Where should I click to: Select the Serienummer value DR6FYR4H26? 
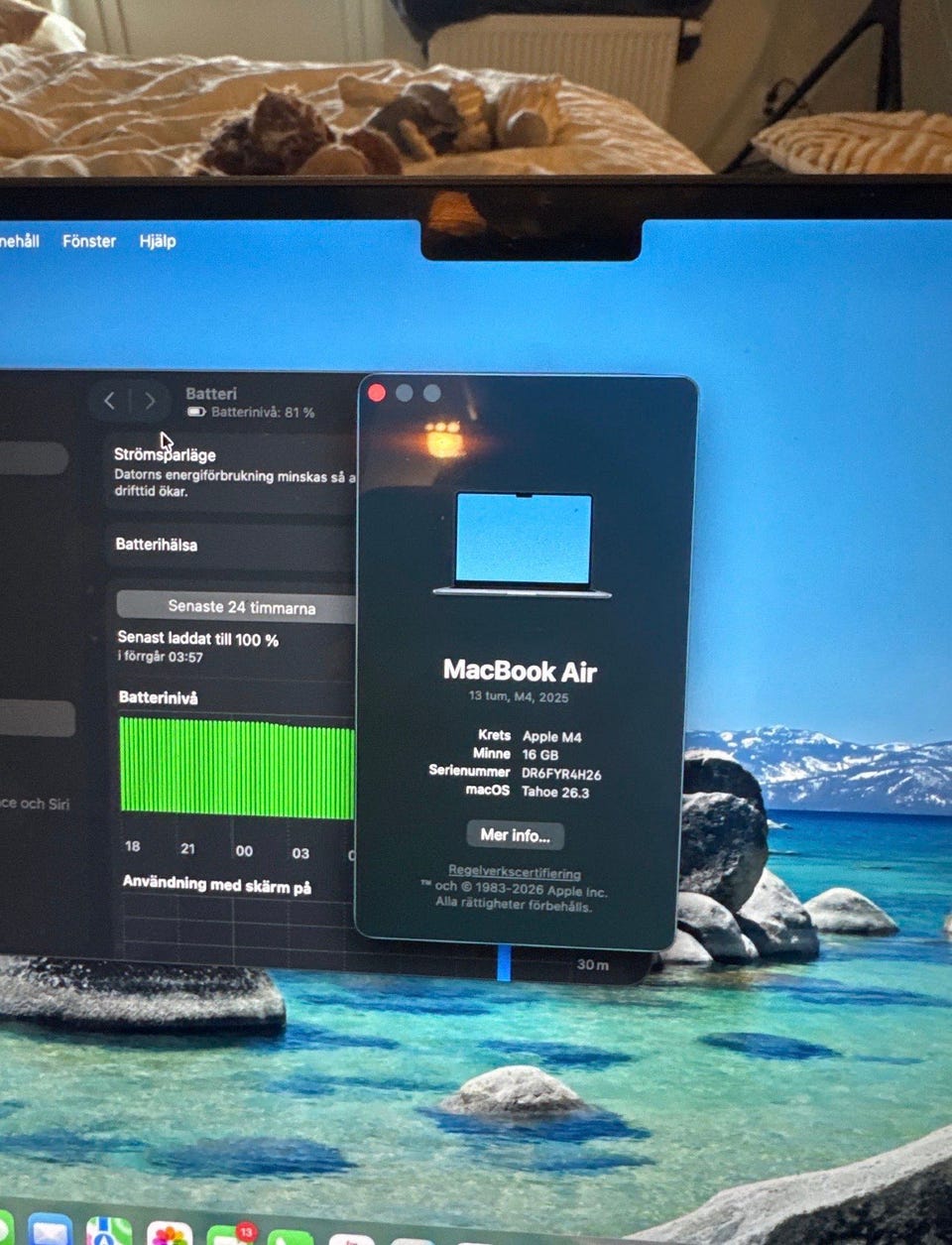[x=561, y=774]
